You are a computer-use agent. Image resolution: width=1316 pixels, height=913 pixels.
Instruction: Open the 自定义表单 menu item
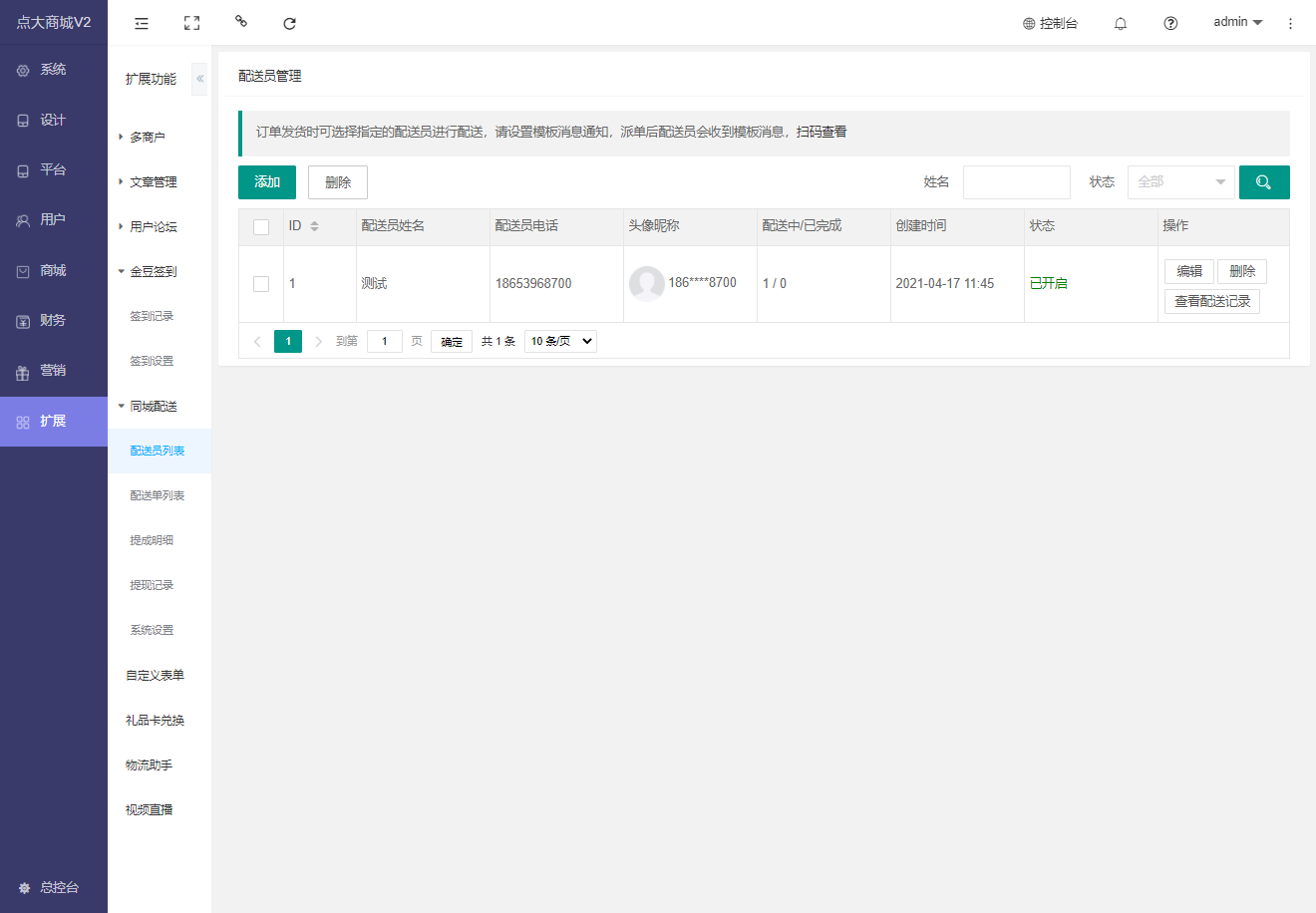click(x=156, y=676)
